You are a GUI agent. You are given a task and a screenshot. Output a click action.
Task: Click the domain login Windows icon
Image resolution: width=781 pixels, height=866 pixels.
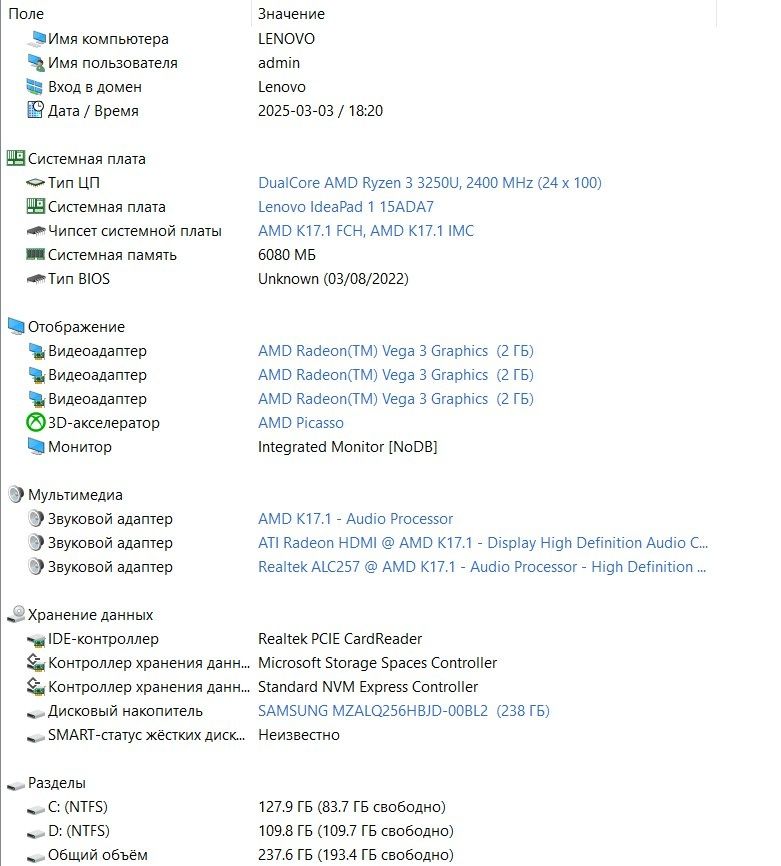pos(35,87)
